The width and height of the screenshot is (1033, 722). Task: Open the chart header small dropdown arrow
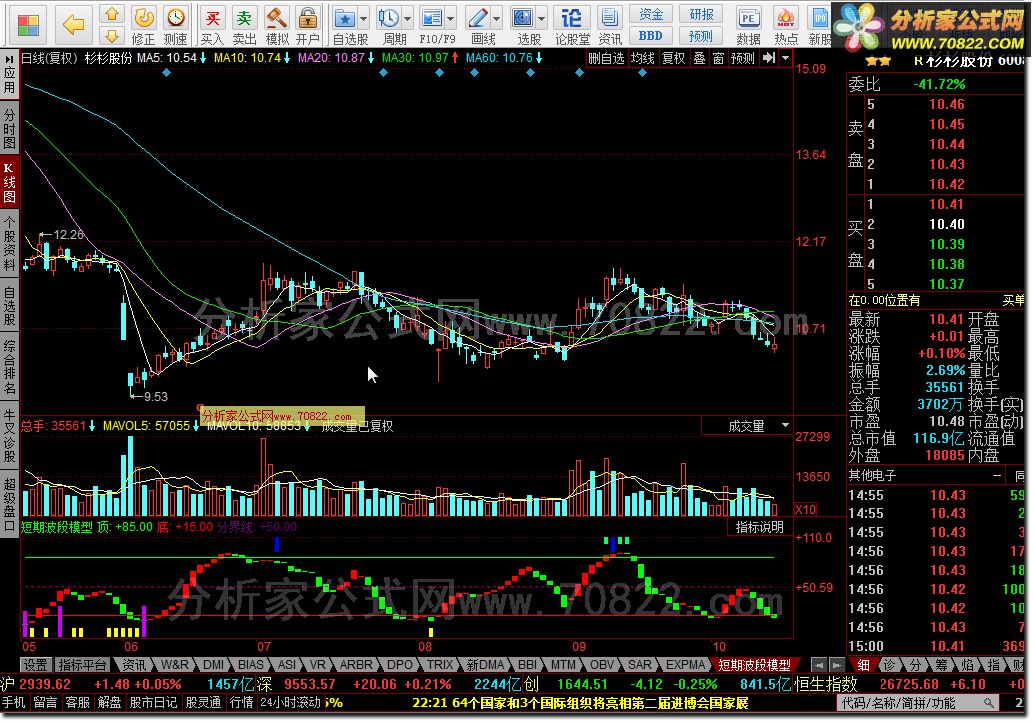point(785,58)
